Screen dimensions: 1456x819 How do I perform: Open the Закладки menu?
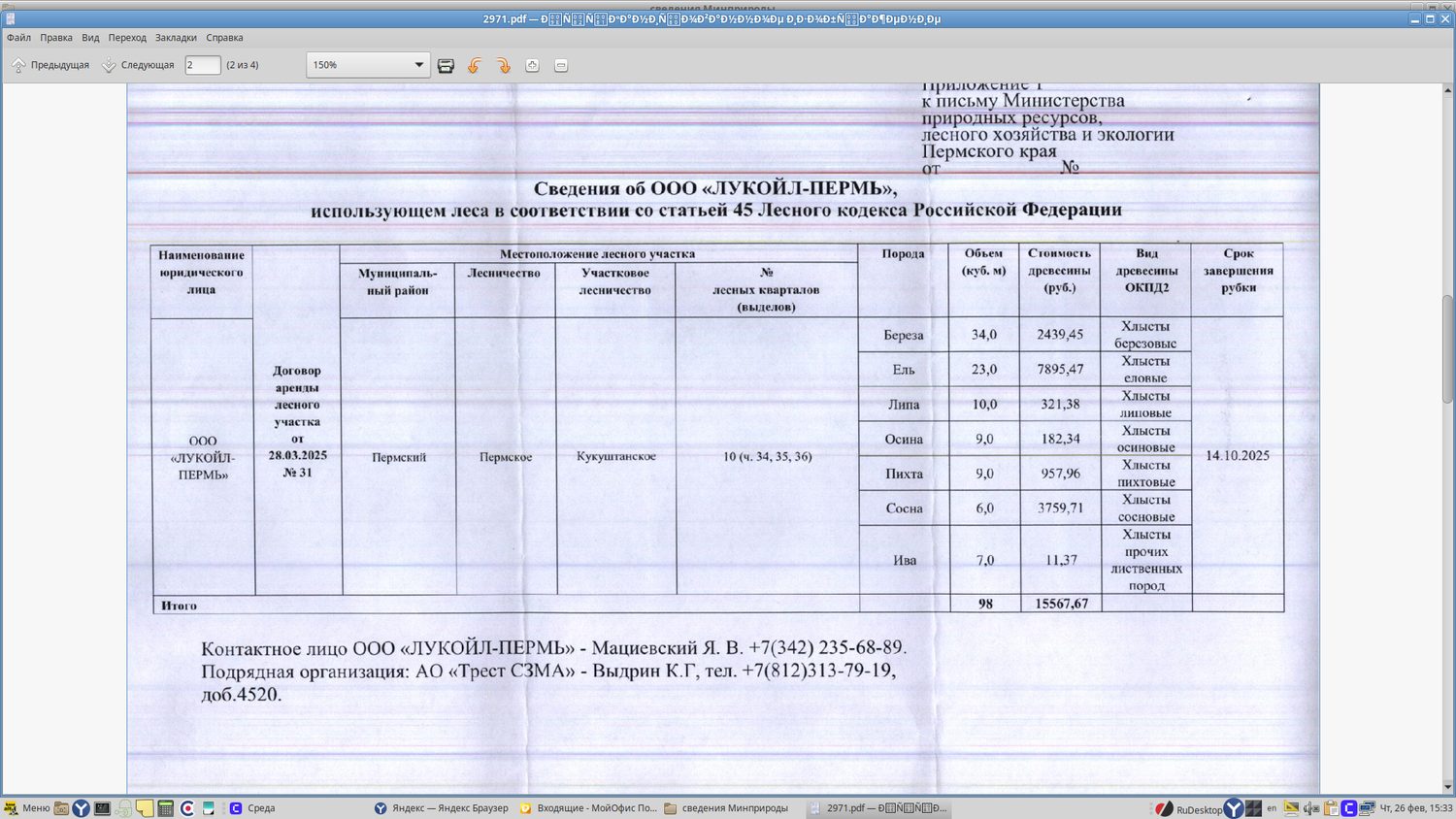(x=176, y=38)
